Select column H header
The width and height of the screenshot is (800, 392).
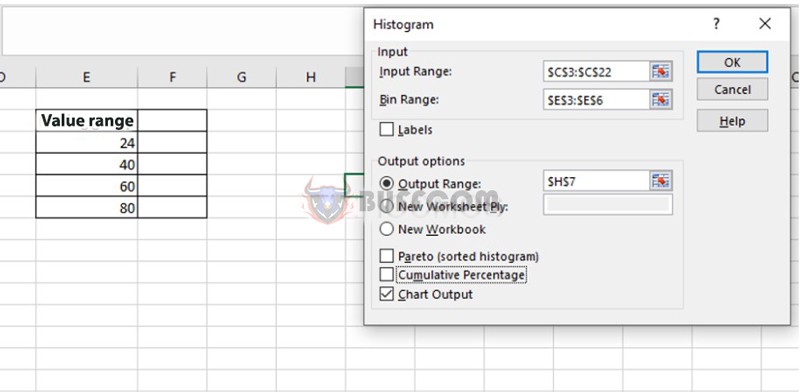310,77
